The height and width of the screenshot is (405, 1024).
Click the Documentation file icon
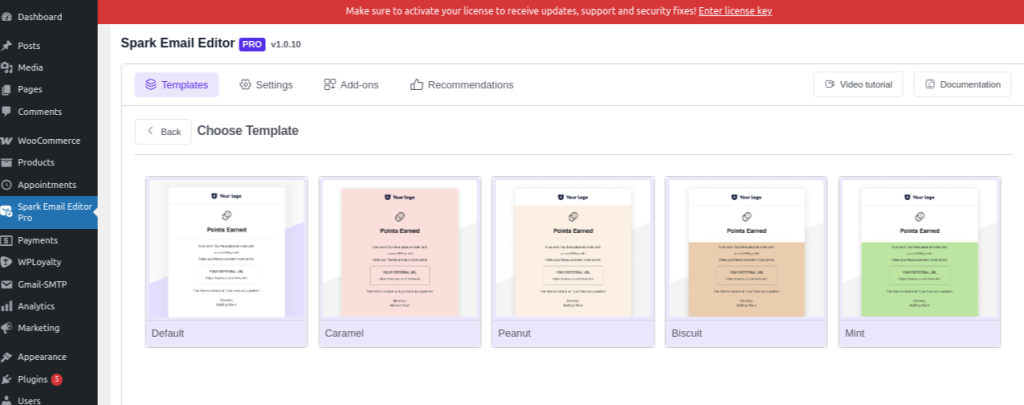click(931, 84)
